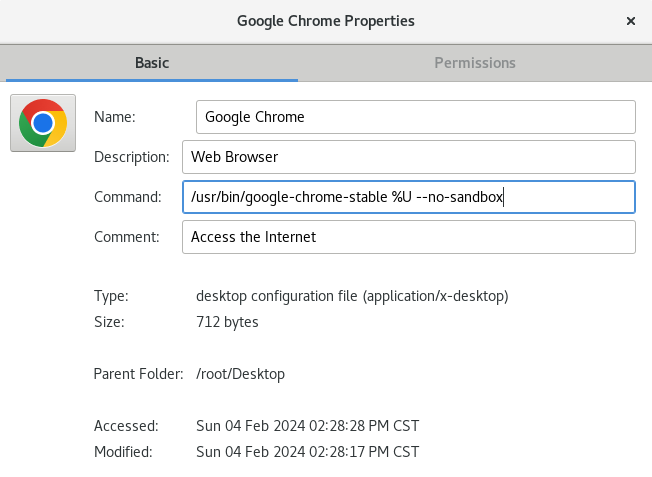Click the /root/Desktop parent folder path
Image resolution: width=652 pixels, height=477 pixels.
pyautogui.click(x=241, y=374)
